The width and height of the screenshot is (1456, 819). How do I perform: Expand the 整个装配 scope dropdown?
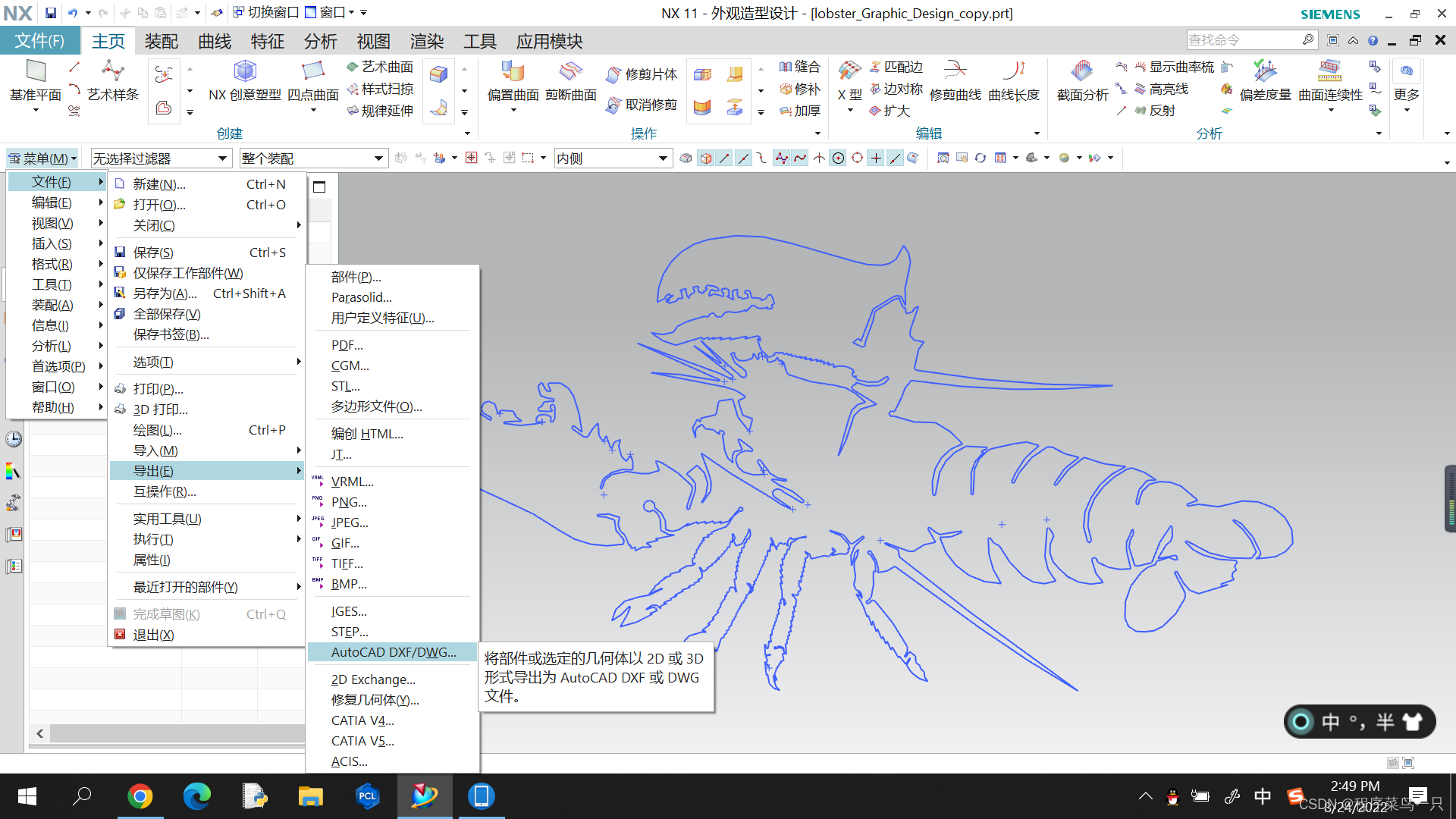(x=378, y=158)
